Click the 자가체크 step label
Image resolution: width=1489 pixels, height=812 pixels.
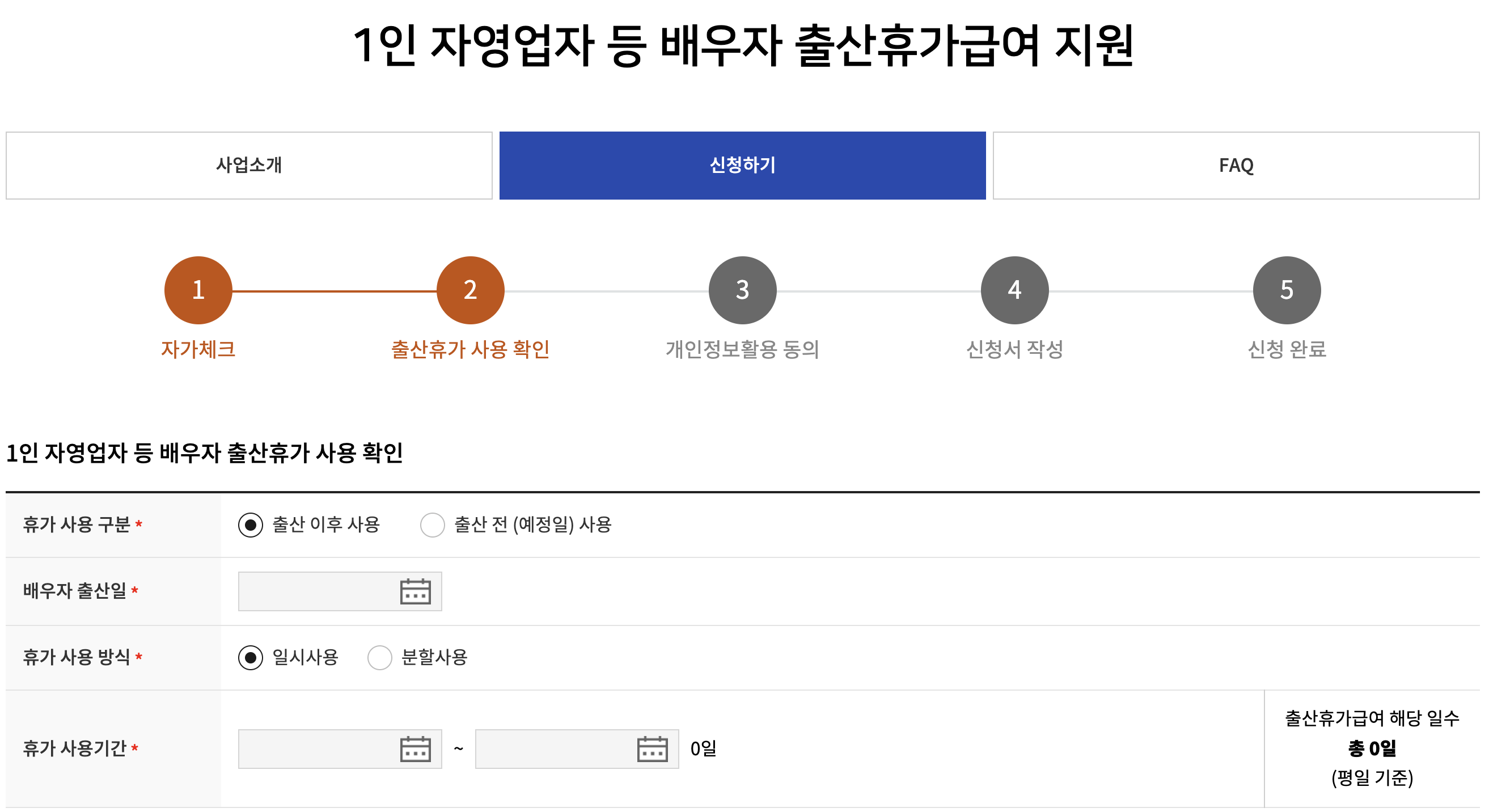click(197, 349)
